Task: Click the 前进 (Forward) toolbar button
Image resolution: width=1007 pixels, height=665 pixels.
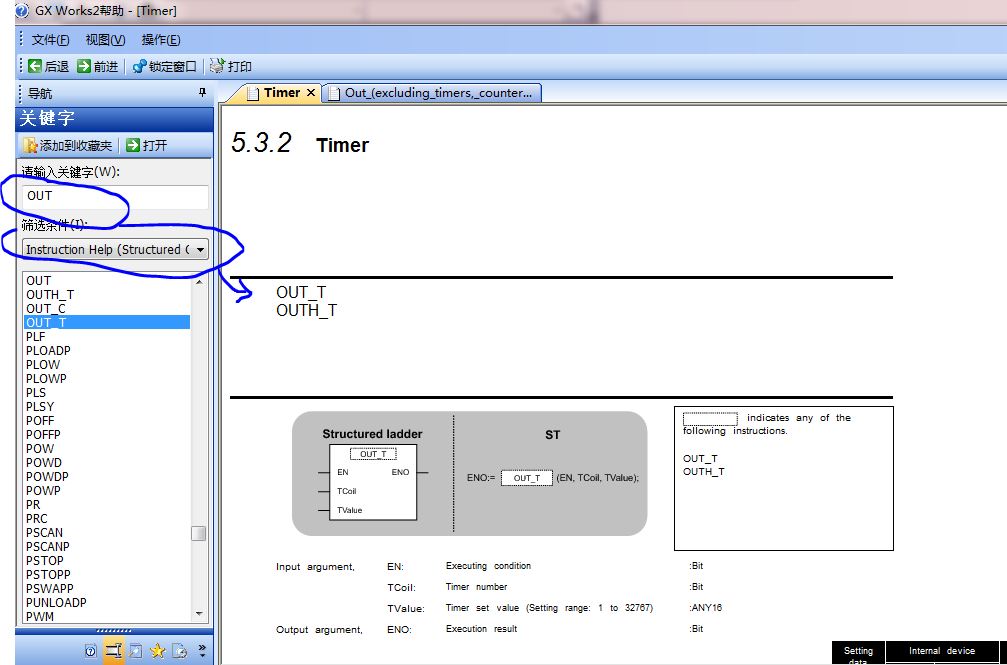Action: (x=98, y=66)
